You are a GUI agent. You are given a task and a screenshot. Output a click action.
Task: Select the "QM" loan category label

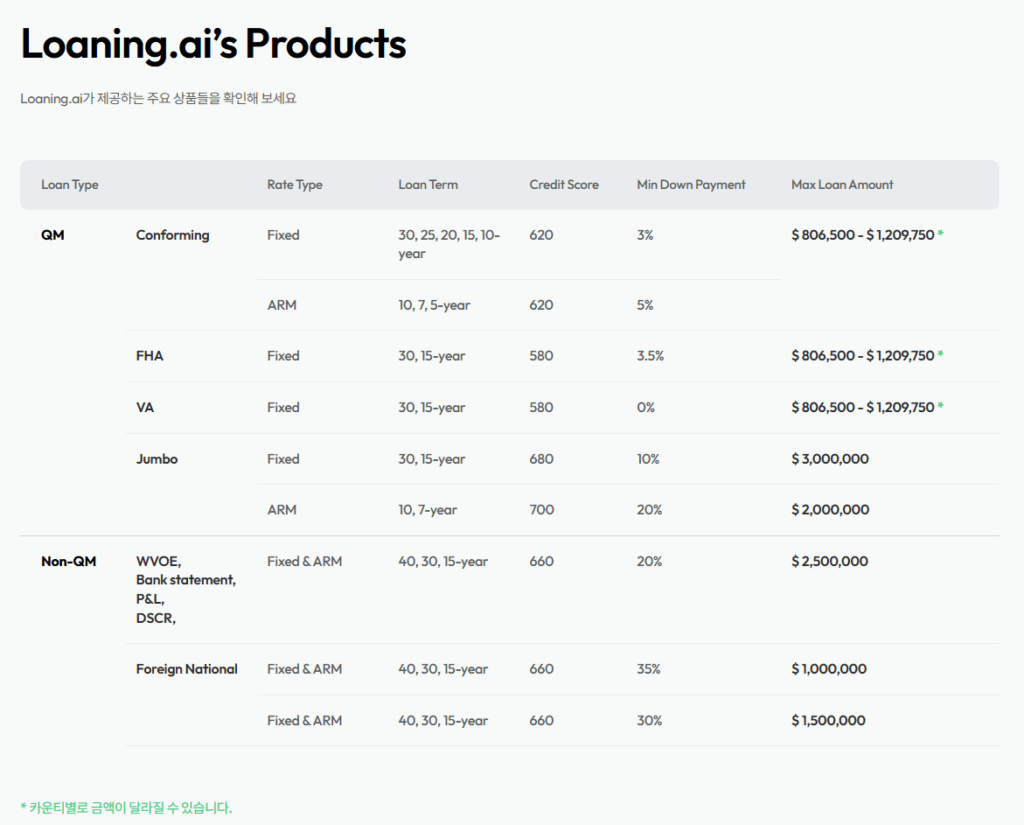[53, 235]
